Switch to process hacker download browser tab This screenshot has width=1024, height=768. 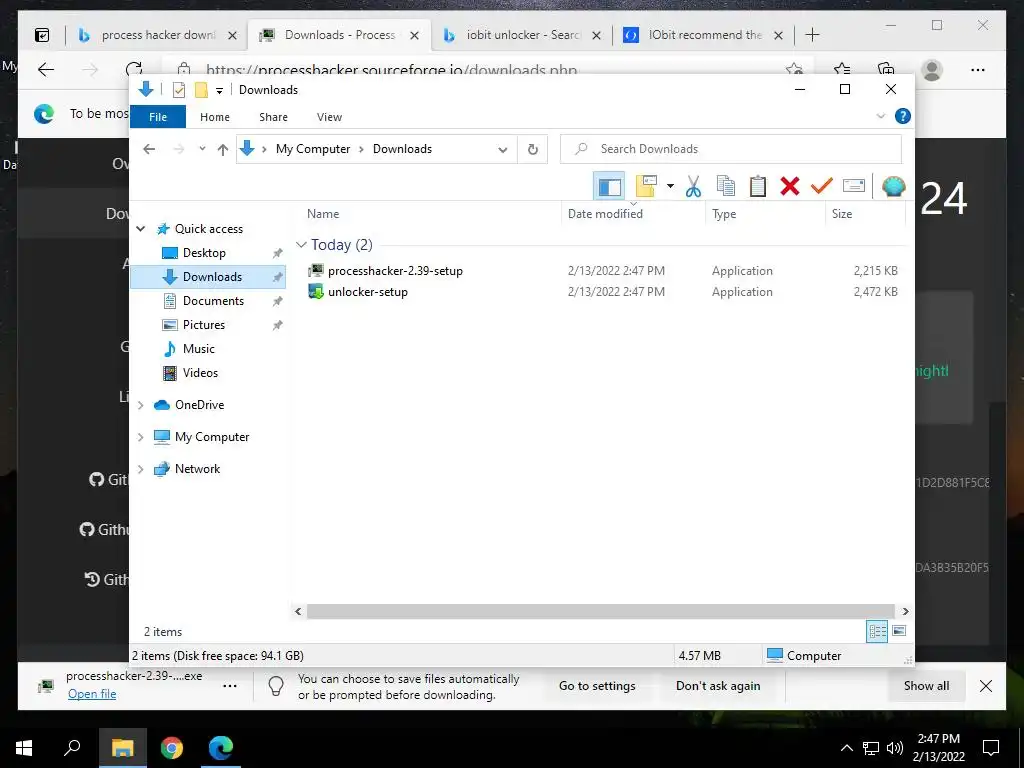[x=157, y=35]
